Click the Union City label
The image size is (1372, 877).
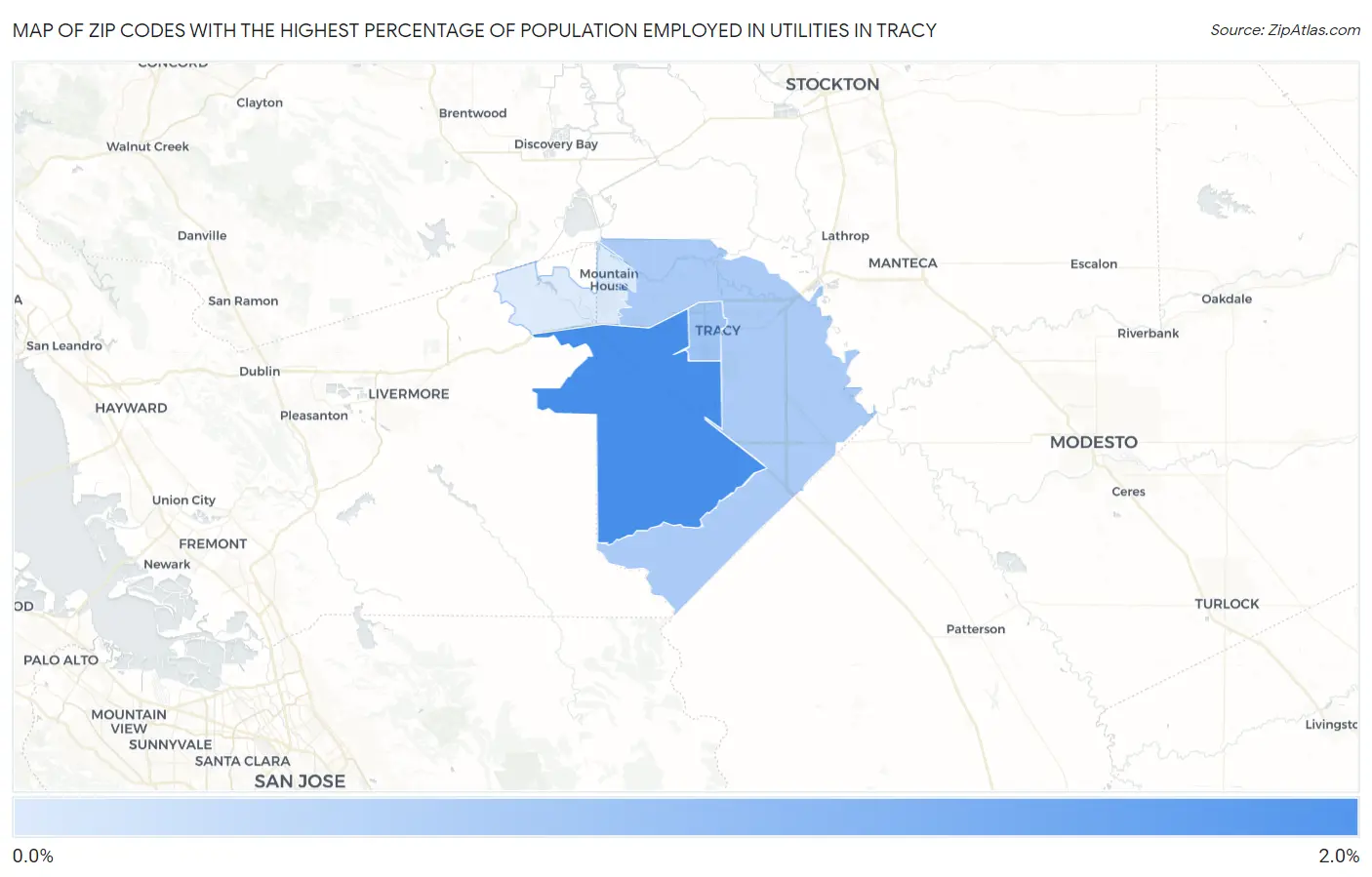coord(183,500)
